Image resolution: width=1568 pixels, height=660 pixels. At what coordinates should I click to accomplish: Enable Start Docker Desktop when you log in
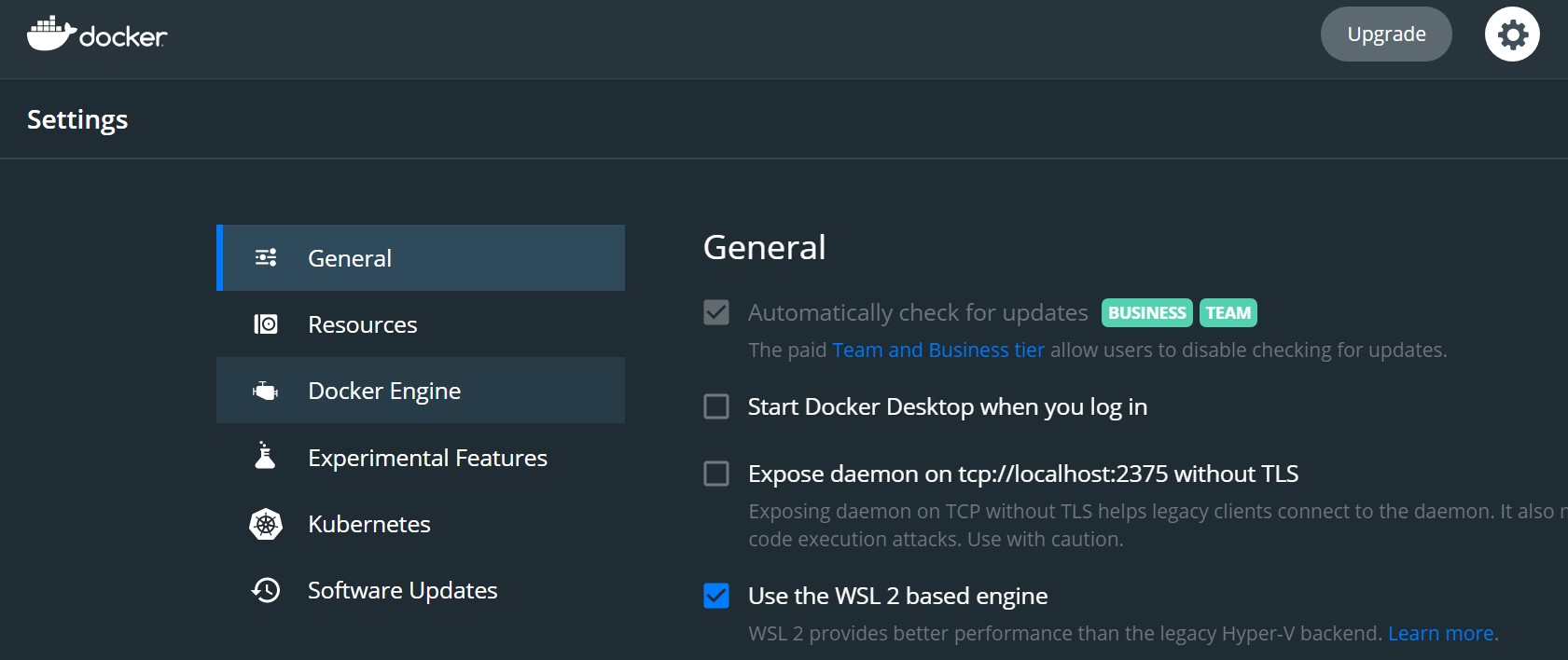[716, 406]
